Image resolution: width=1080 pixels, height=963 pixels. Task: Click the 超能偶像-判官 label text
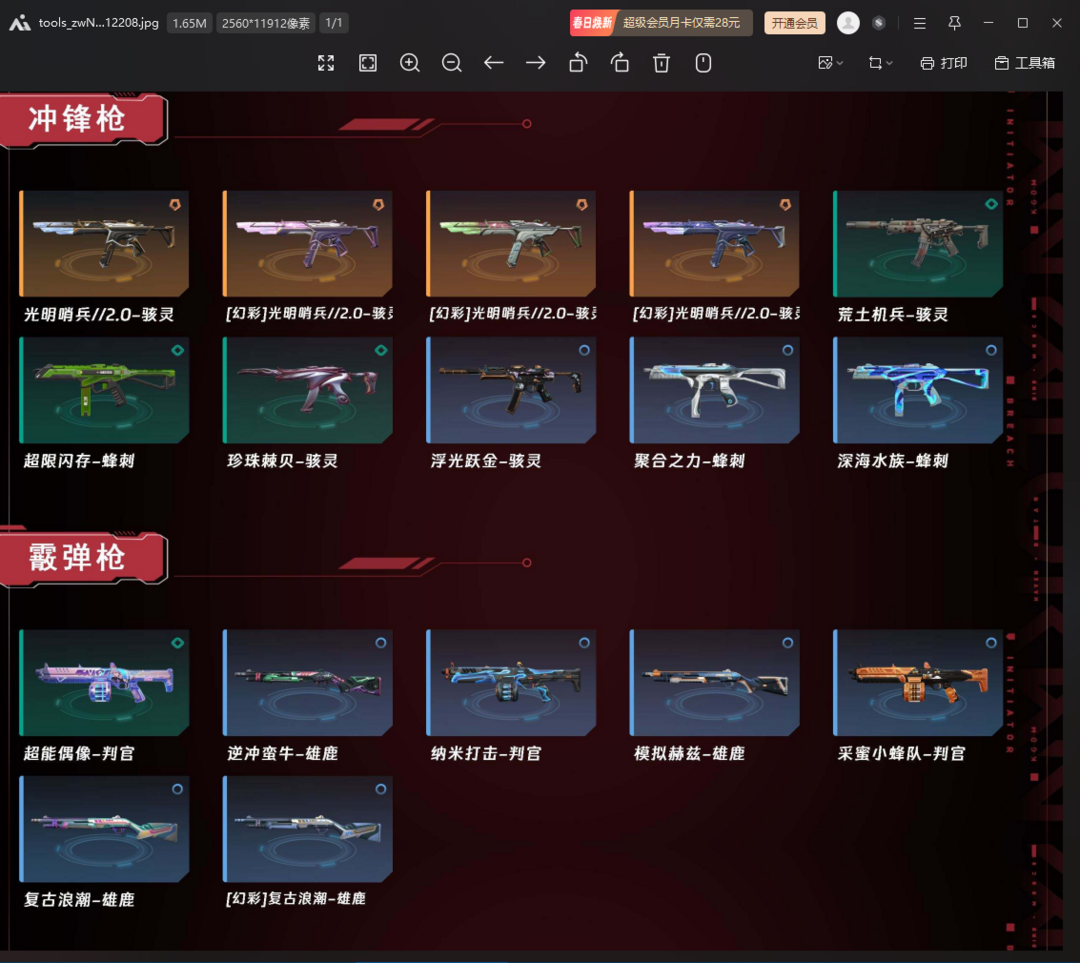coord(79,754)
